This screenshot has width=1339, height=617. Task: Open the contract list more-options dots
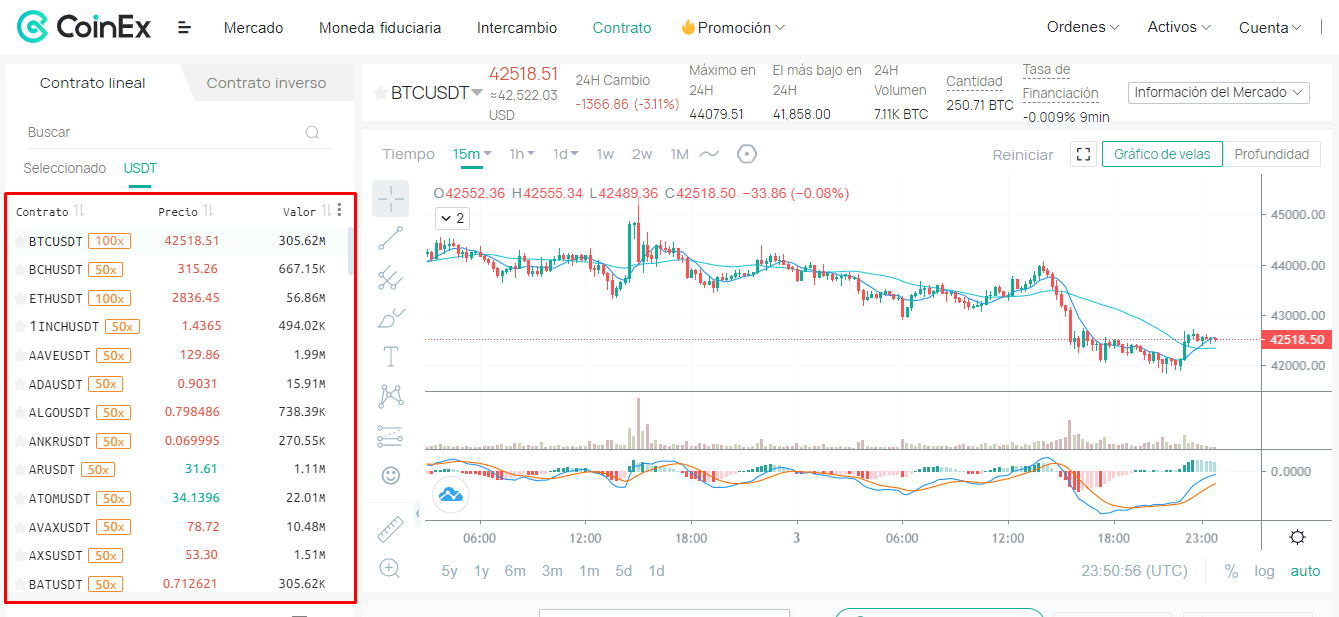[x=340, y=210]
